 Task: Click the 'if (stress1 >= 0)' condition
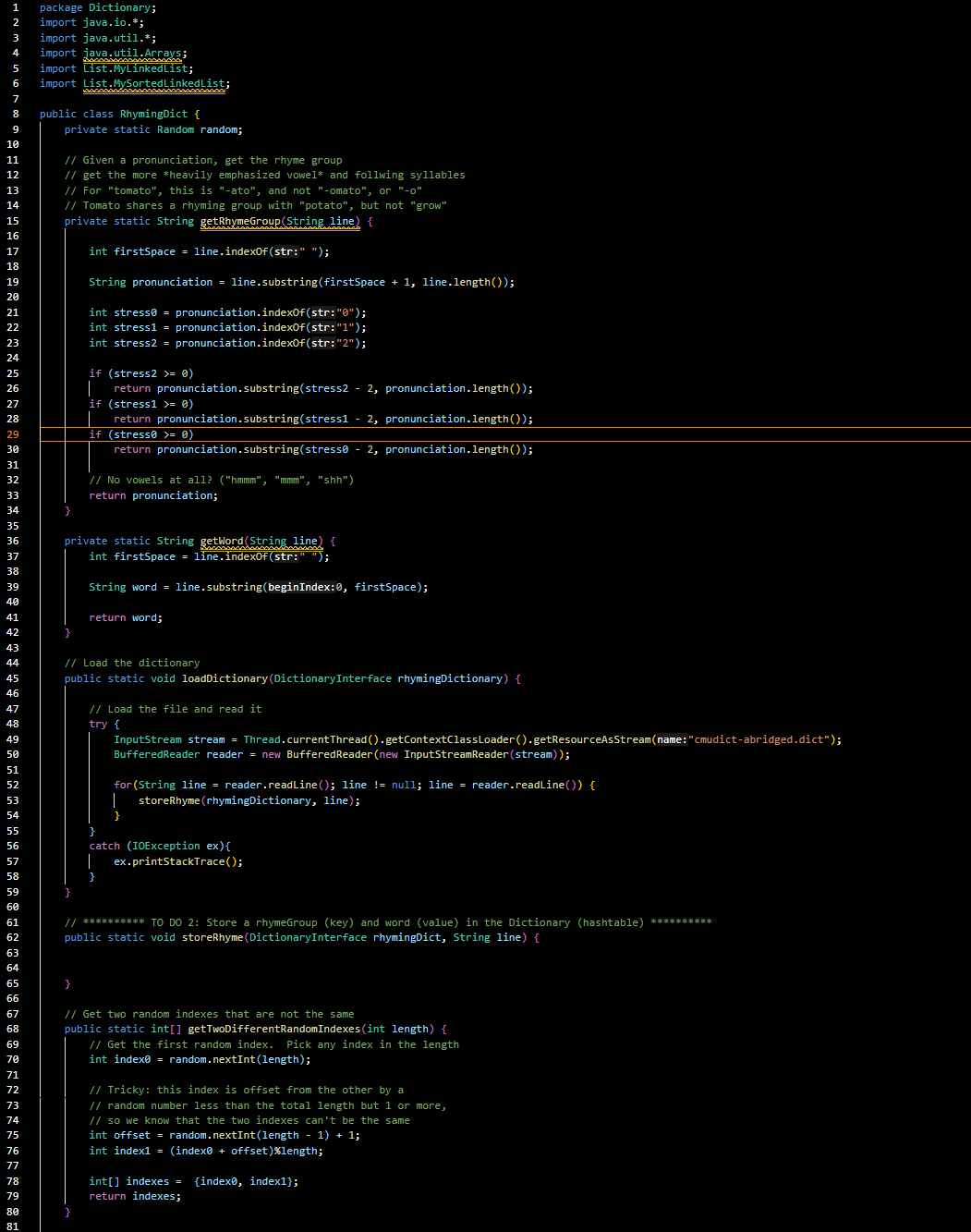(x=141, y=404)
